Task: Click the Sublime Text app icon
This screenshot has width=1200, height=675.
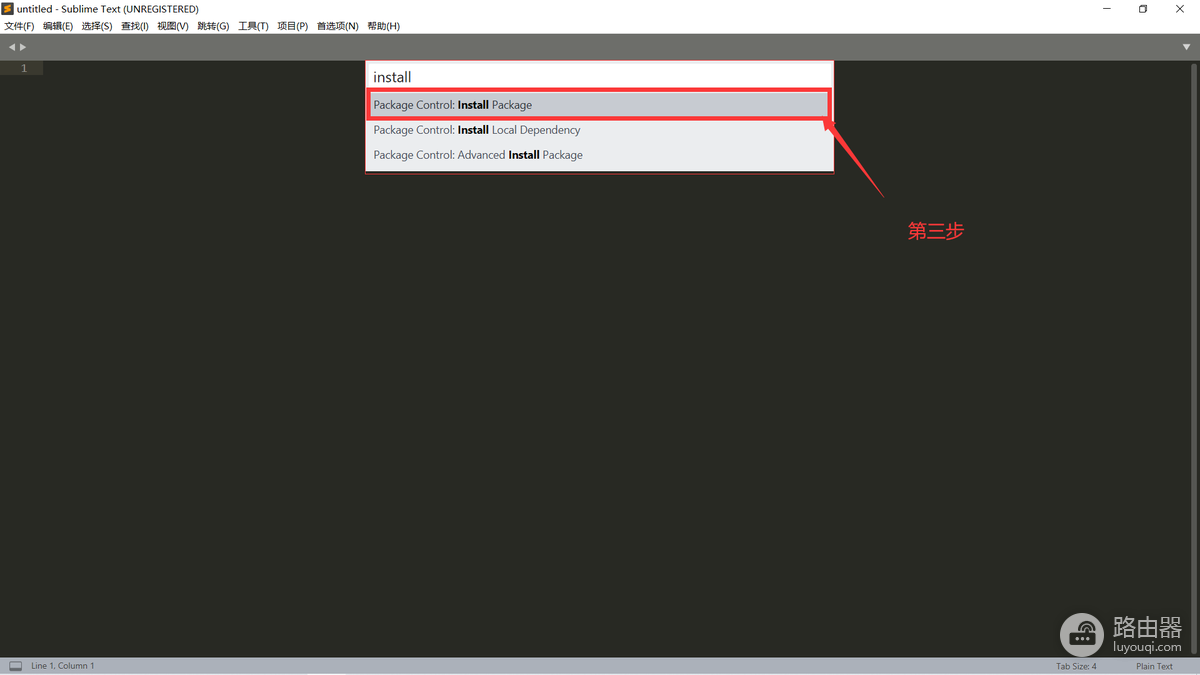Action: click(8, 9)
